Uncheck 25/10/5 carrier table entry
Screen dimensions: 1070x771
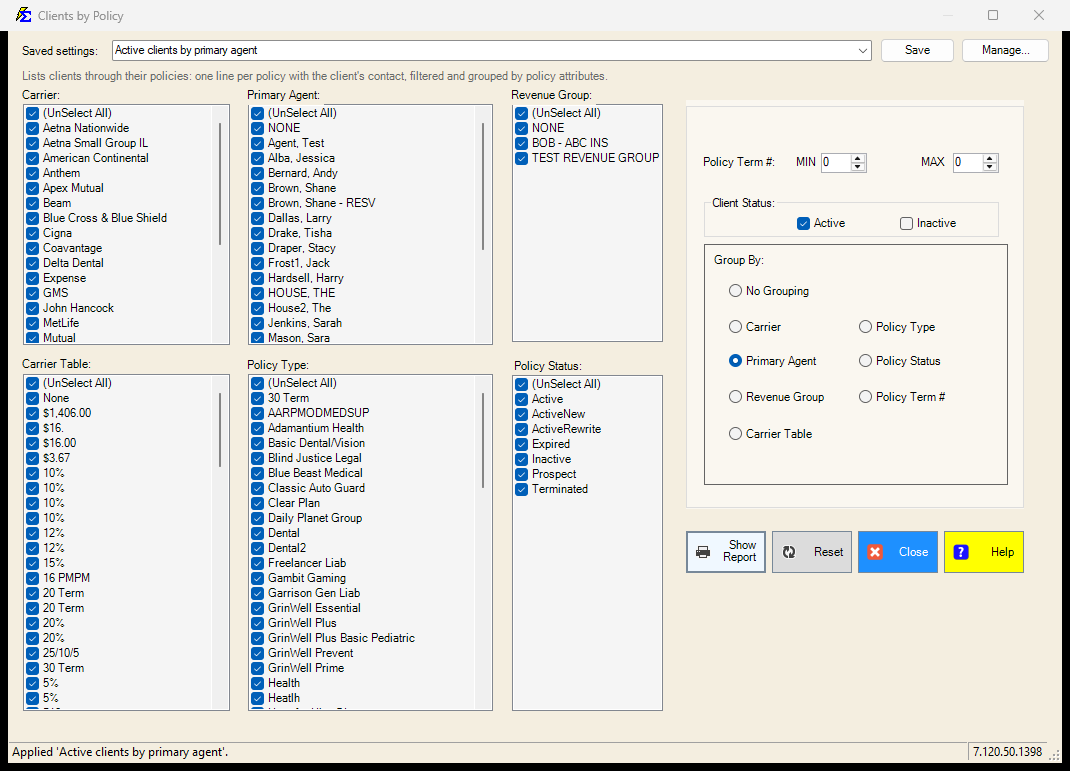[x=32, y=654]
